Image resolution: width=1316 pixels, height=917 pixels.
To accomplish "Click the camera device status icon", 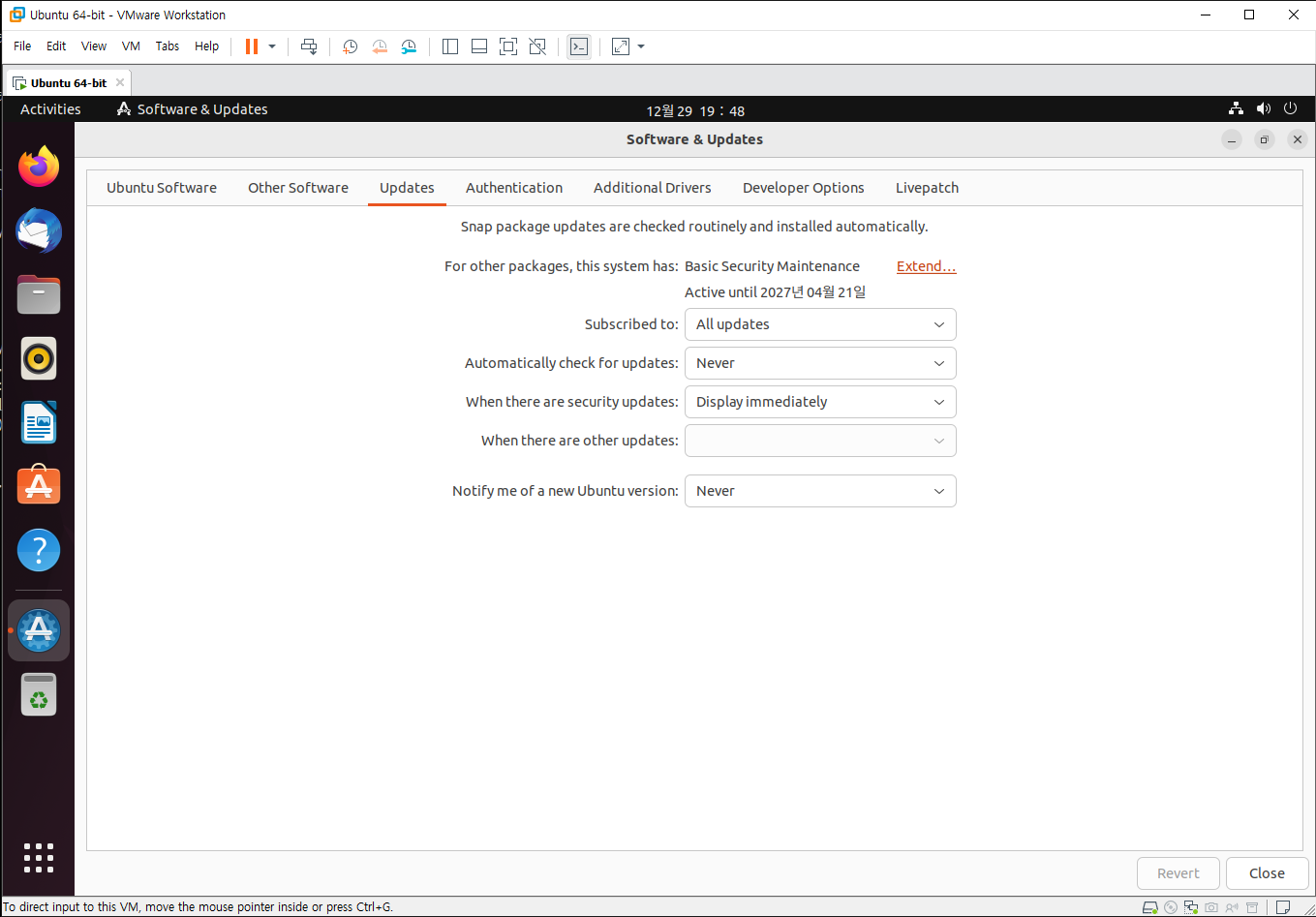I will (1211, 907).
